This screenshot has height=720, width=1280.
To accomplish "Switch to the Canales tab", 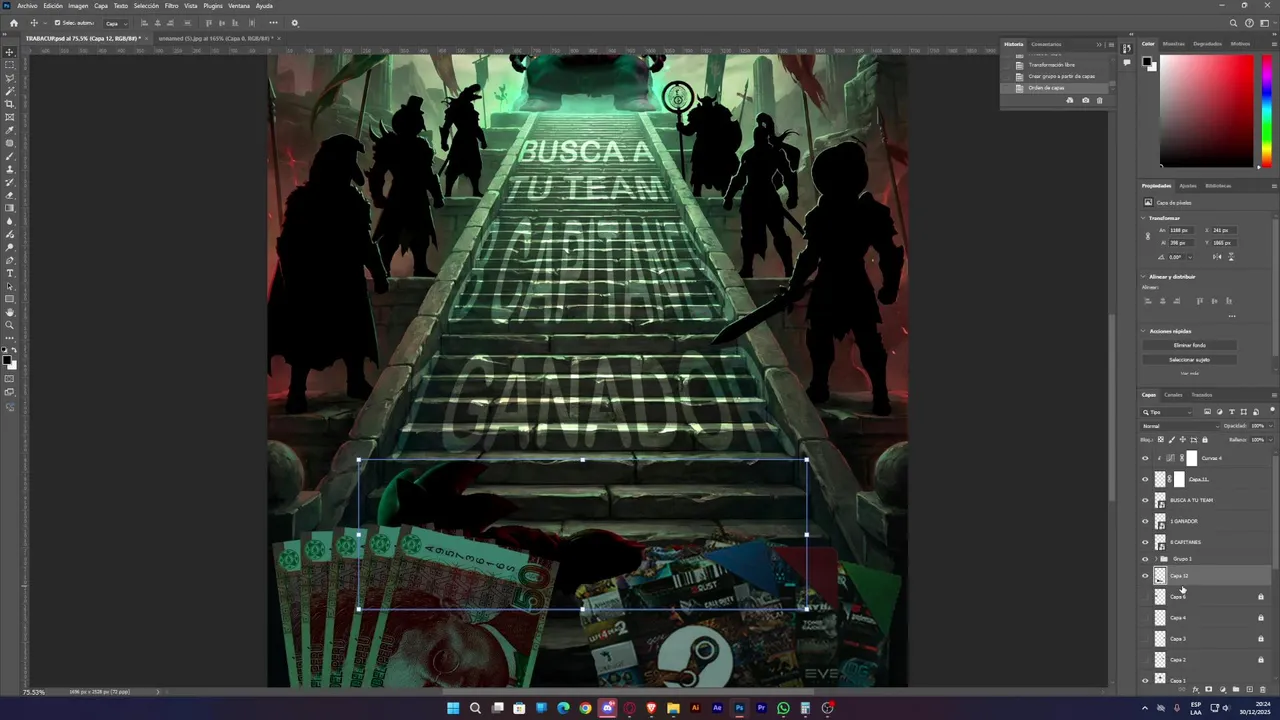I will pos(1173,395).
